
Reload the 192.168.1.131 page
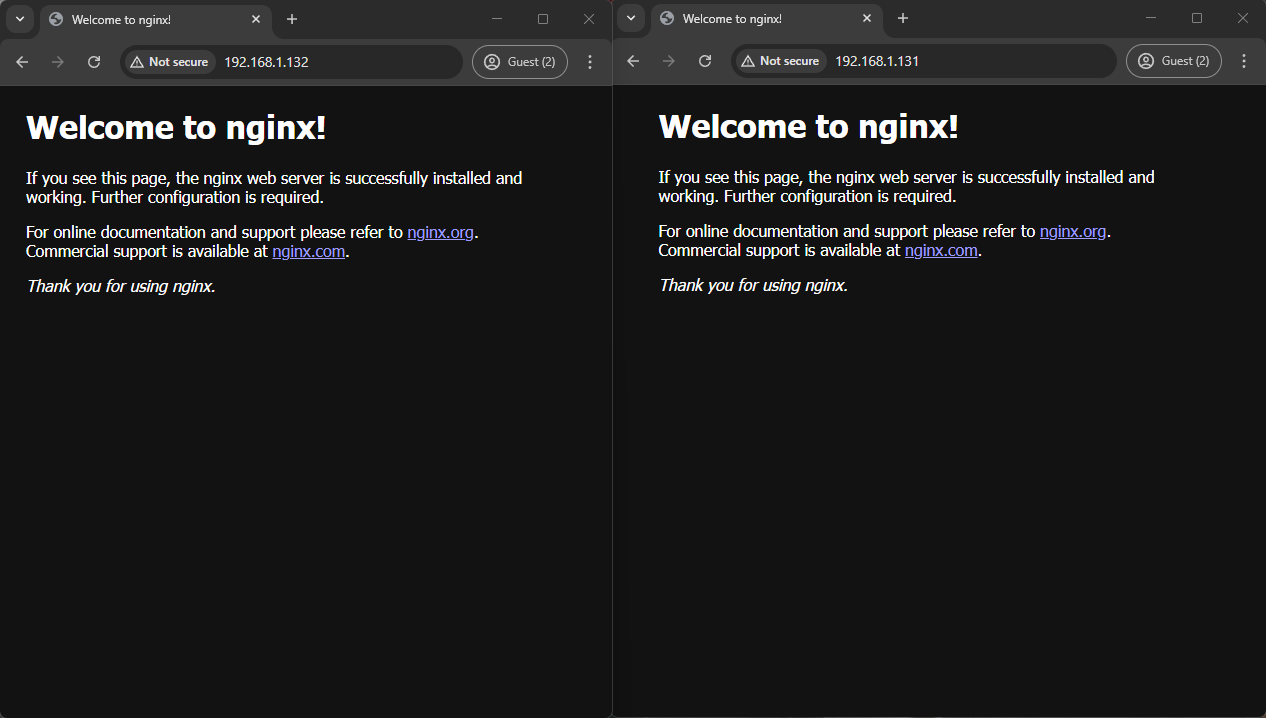coord(705,61)
